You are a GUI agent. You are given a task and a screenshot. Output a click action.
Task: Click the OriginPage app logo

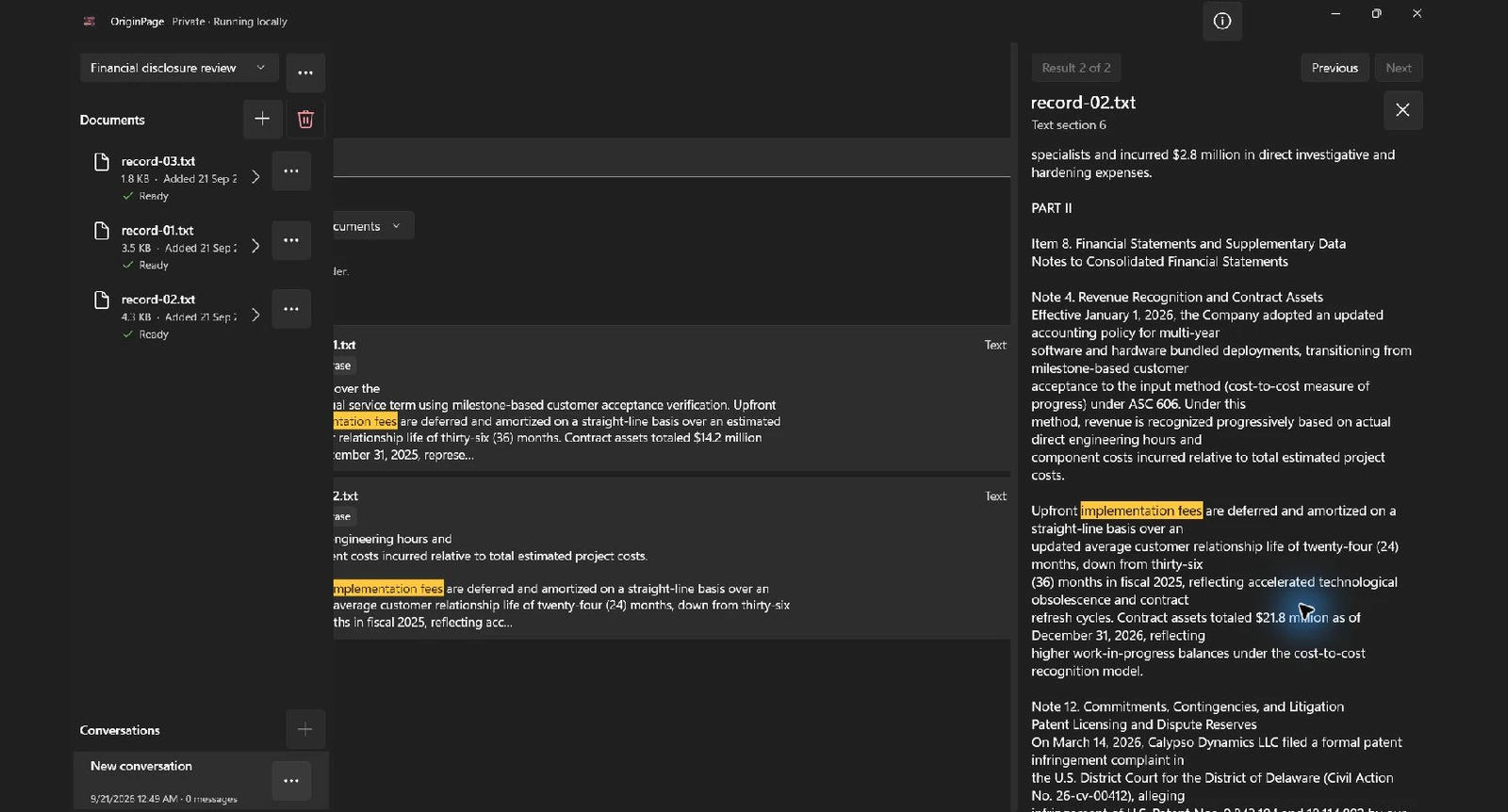click(x=90, y=21)
